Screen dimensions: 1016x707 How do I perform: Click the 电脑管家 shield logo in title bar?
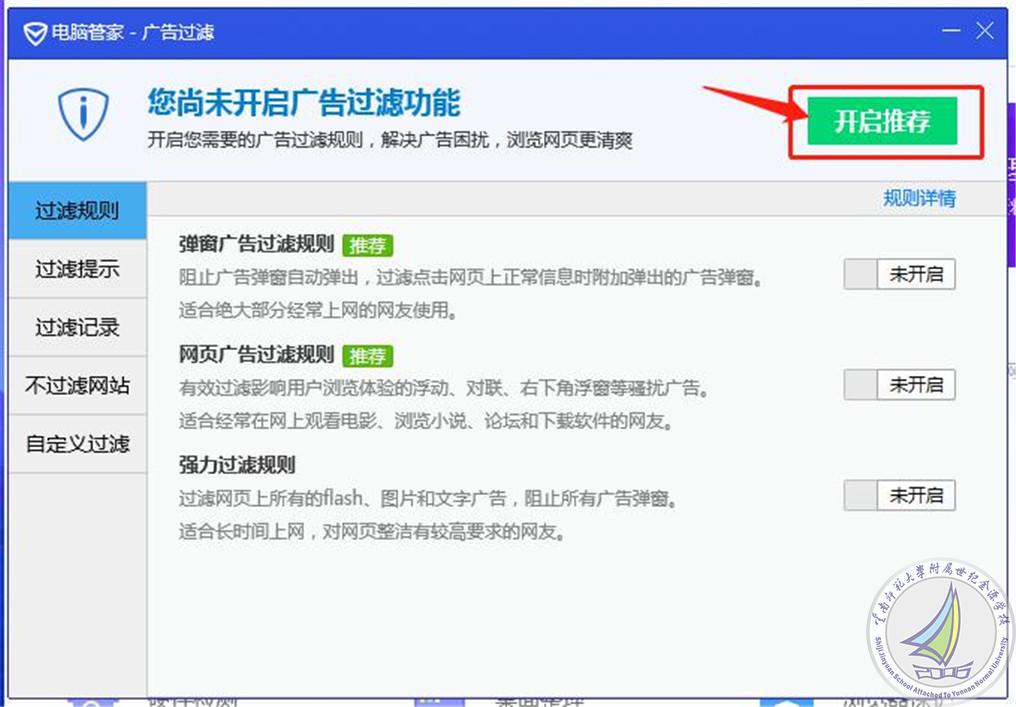[36, 33]
